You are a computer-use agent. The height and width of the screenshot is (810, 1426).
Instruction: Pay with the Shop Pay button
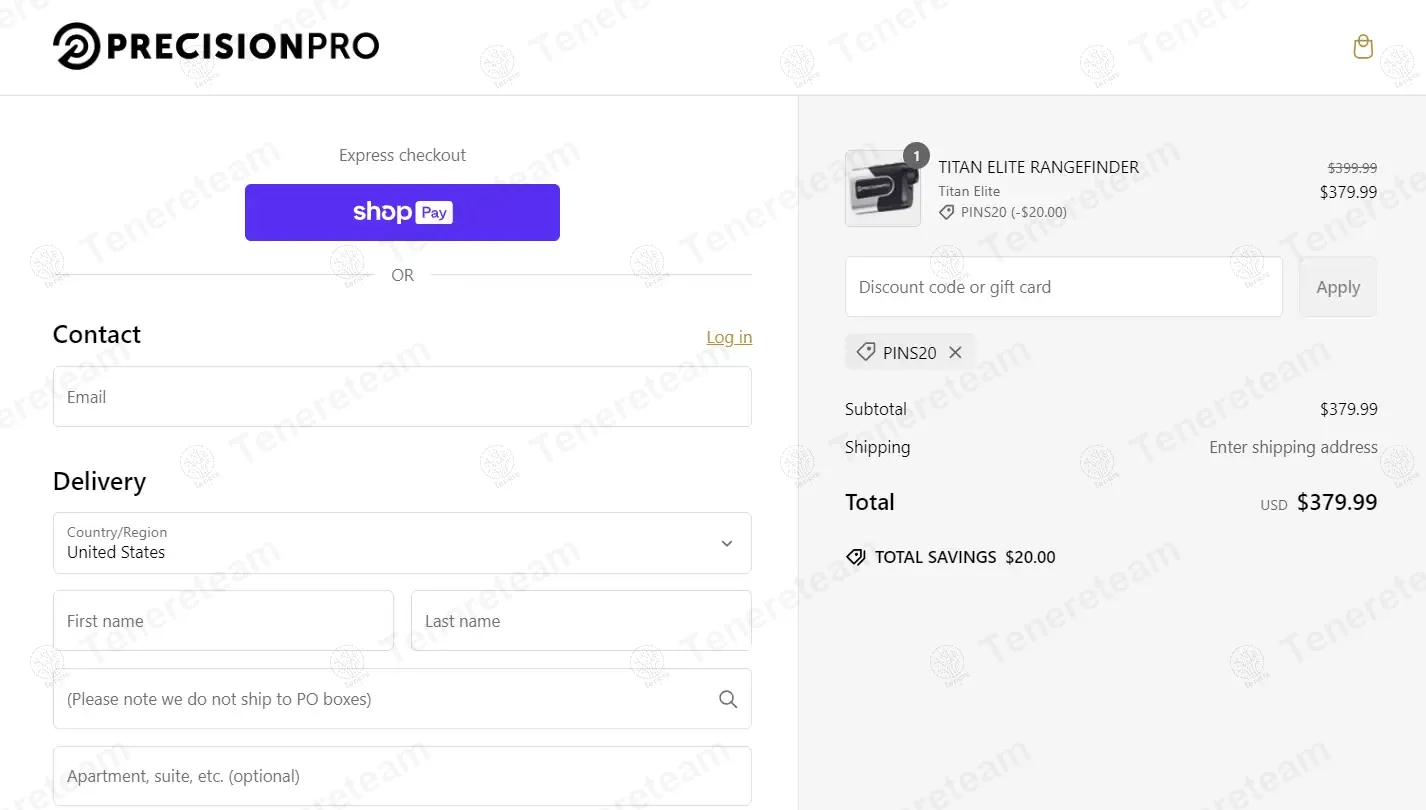point(402,212)
